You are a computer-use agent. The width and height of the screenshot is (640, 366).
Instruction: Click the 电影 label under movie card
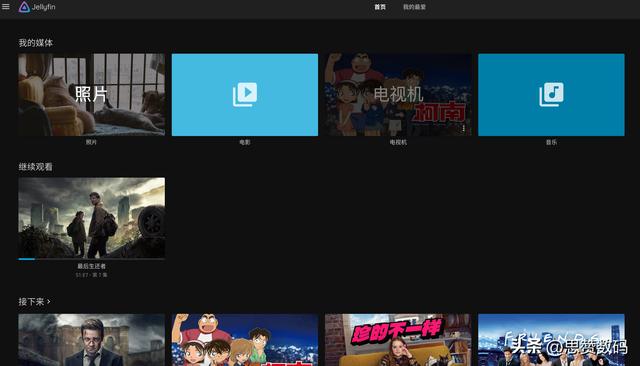pos(245,142)
